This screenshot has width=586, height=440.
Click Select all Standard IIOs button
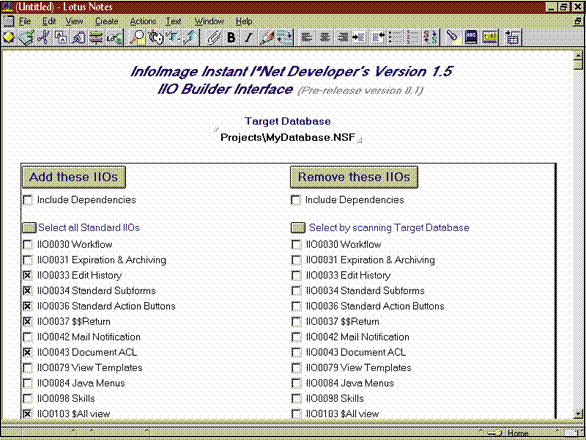(29, 228)
